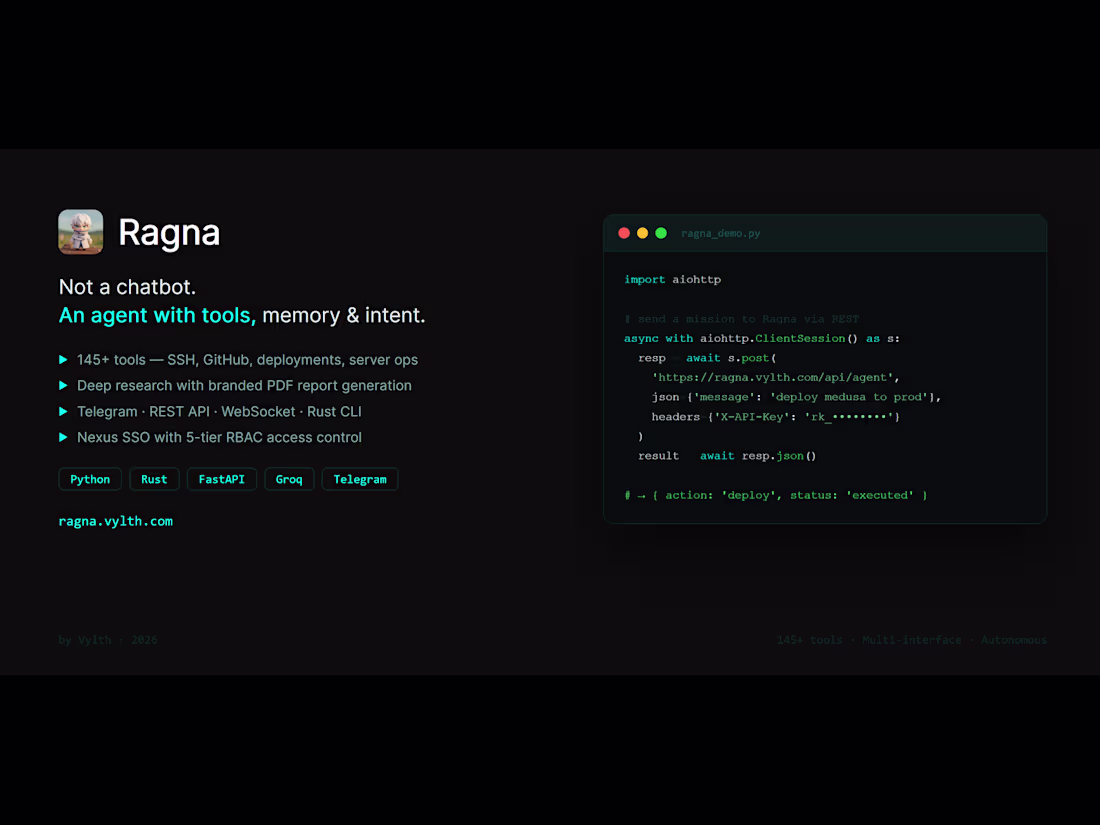Screen dimensions: 1100x825
Task: Select the Python tag
Action: [90, 479]
